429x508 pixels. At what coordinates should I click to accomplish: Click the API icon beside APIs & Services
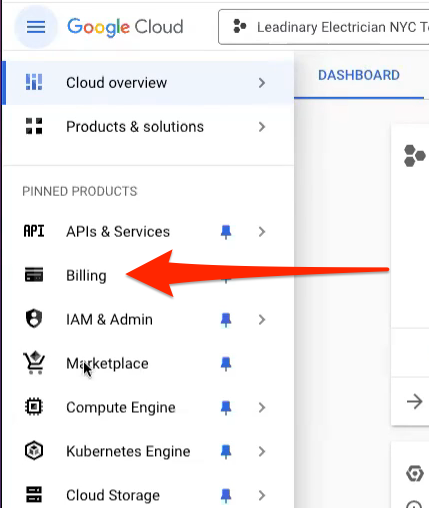34,231
